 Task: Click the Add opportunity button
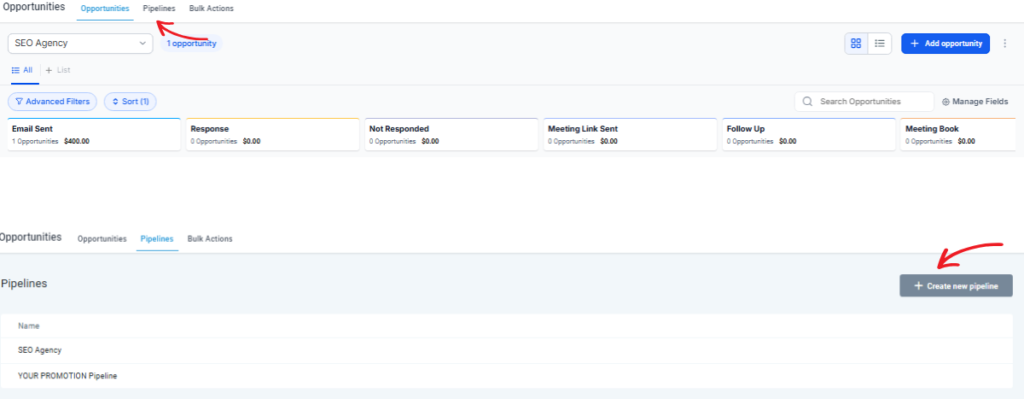tap(946, 44)
